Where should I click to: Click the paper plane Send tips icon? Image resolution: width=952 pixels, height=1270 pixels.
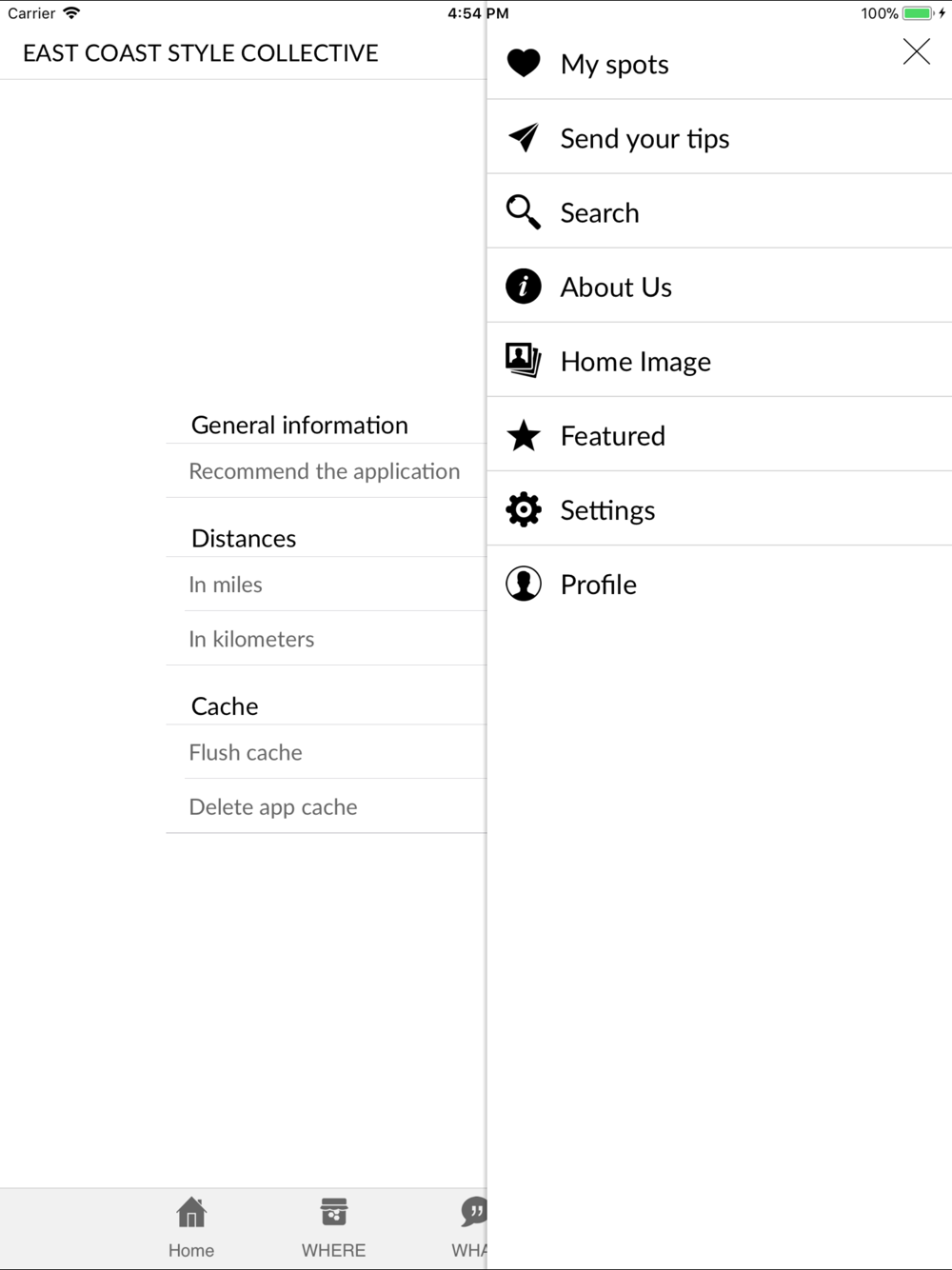point(524,137)
